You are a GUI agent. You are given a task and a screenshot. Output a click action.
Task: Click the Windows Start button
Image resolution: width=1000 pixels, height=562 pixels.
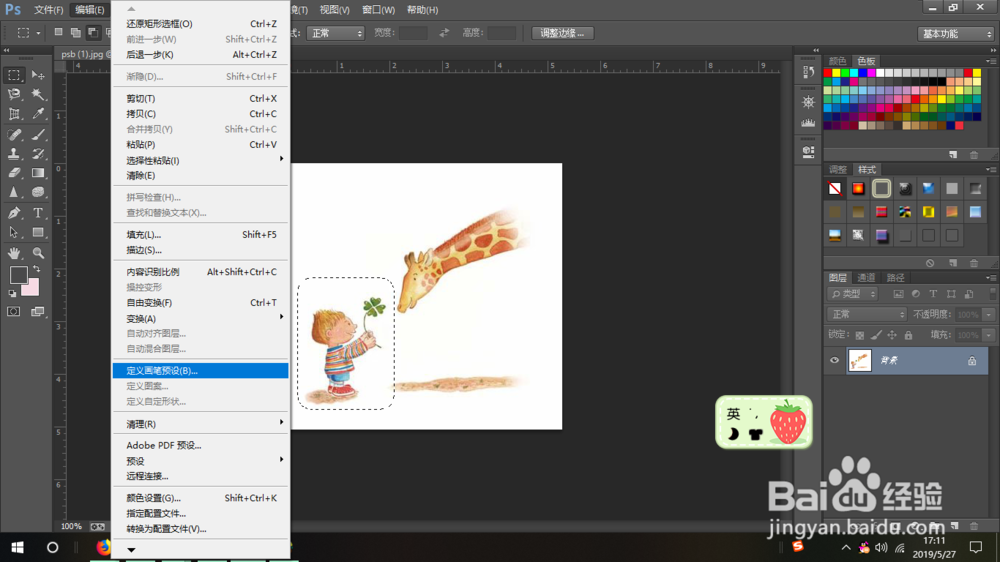[x=17, y=547]
